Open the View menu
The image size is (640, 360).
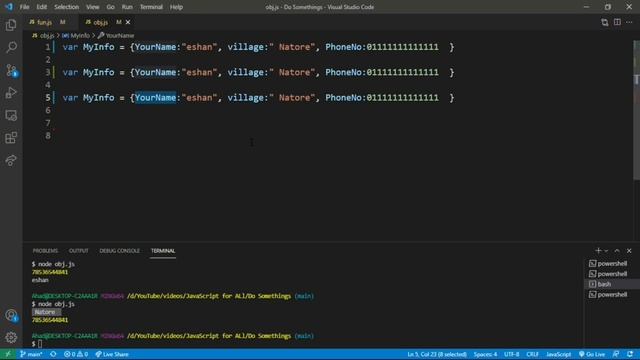tap(93, 7)
